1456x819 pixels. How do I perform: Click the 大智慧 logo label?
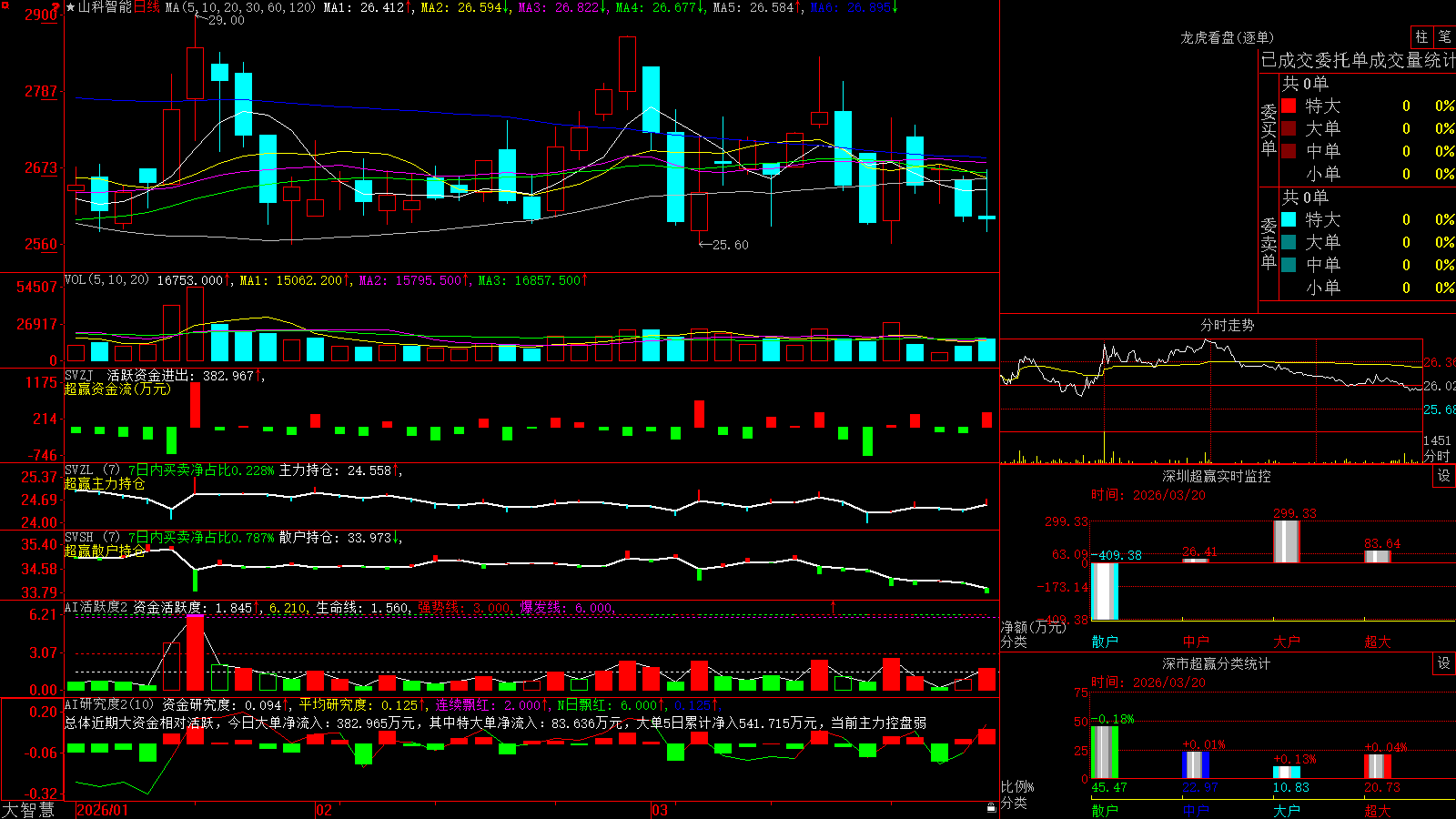pos(28,810)
